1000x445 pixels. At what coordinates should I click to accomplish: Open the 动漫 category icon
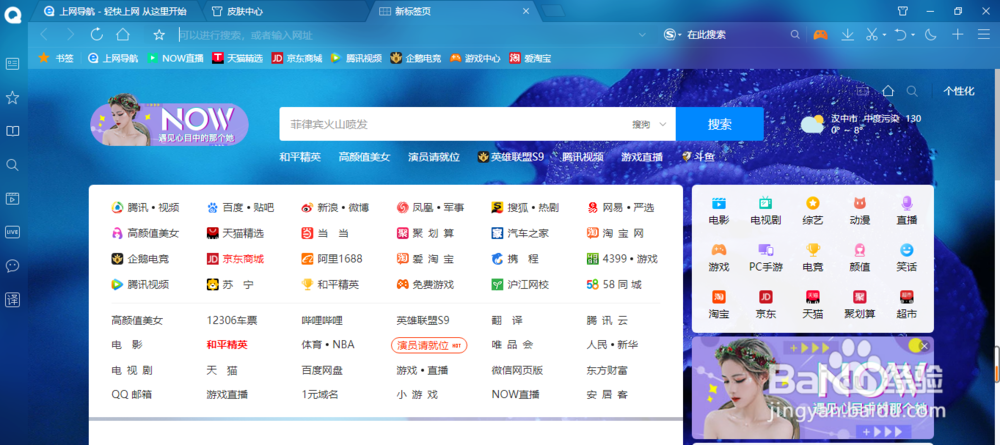coord(860,203)
